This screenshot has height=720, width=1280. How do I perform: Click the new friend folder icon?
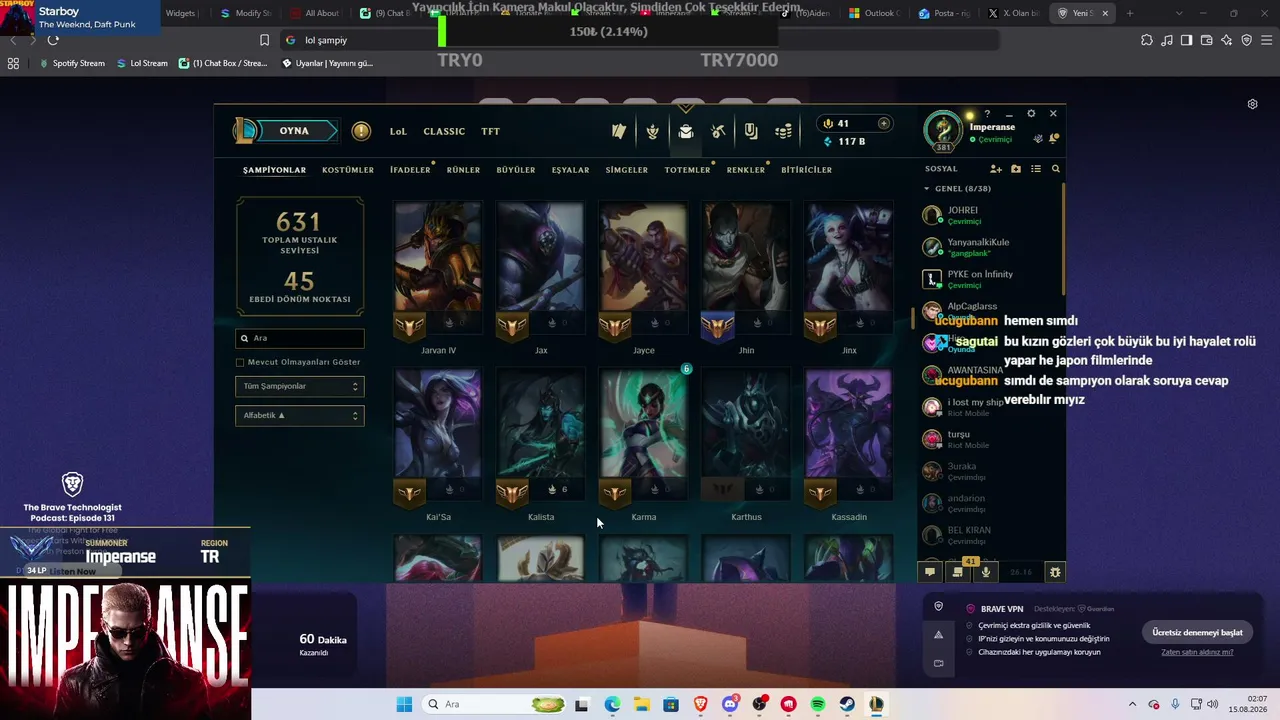pyautogui.click(x=1016, y=169)
